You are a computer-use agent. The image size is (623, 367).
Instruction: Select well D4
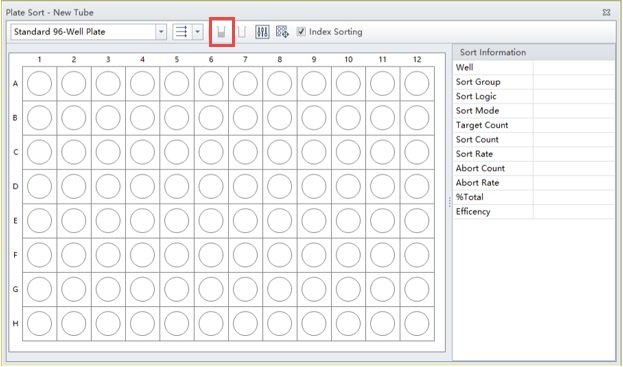[142, 186]
